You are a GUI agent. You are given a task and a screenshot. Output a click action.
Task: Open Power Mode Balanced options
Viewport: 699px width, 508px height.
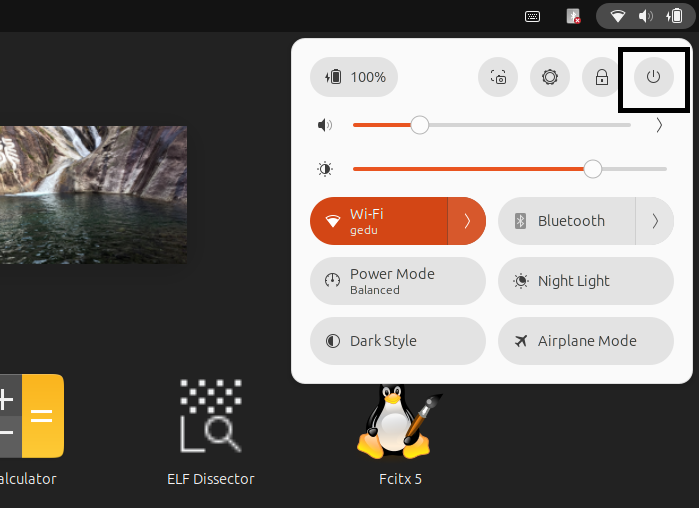tap(398, 281)
